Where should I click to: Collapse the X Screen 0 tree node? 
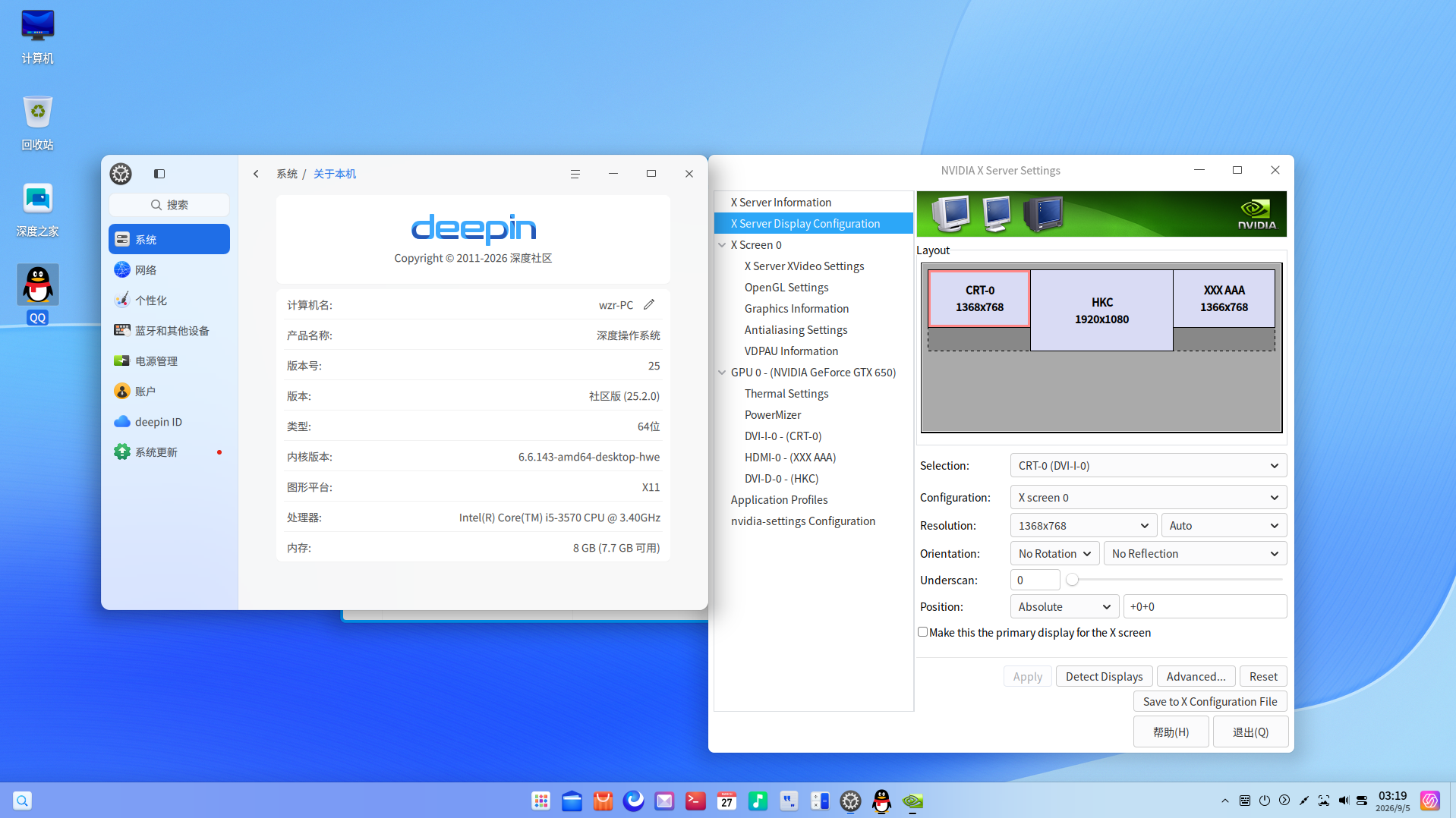tap(722, 245)
